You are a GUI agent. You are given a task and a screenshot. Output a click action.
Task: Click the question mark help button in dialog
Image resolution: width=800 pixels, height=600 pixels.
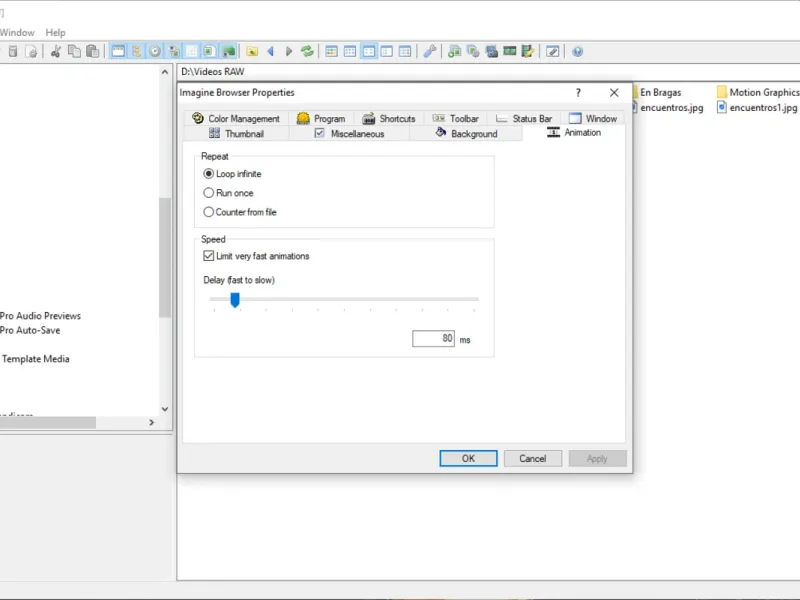tap(578, 92)
